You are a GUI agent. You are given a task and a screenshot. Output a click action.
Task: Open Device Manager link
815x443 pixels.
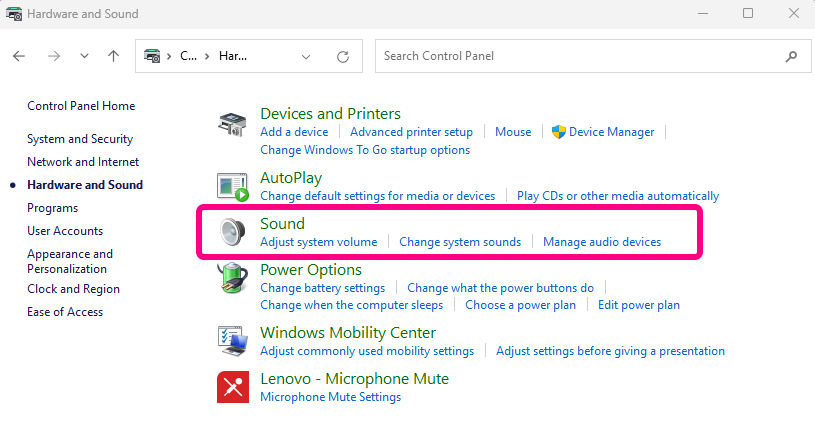(611, 132)
